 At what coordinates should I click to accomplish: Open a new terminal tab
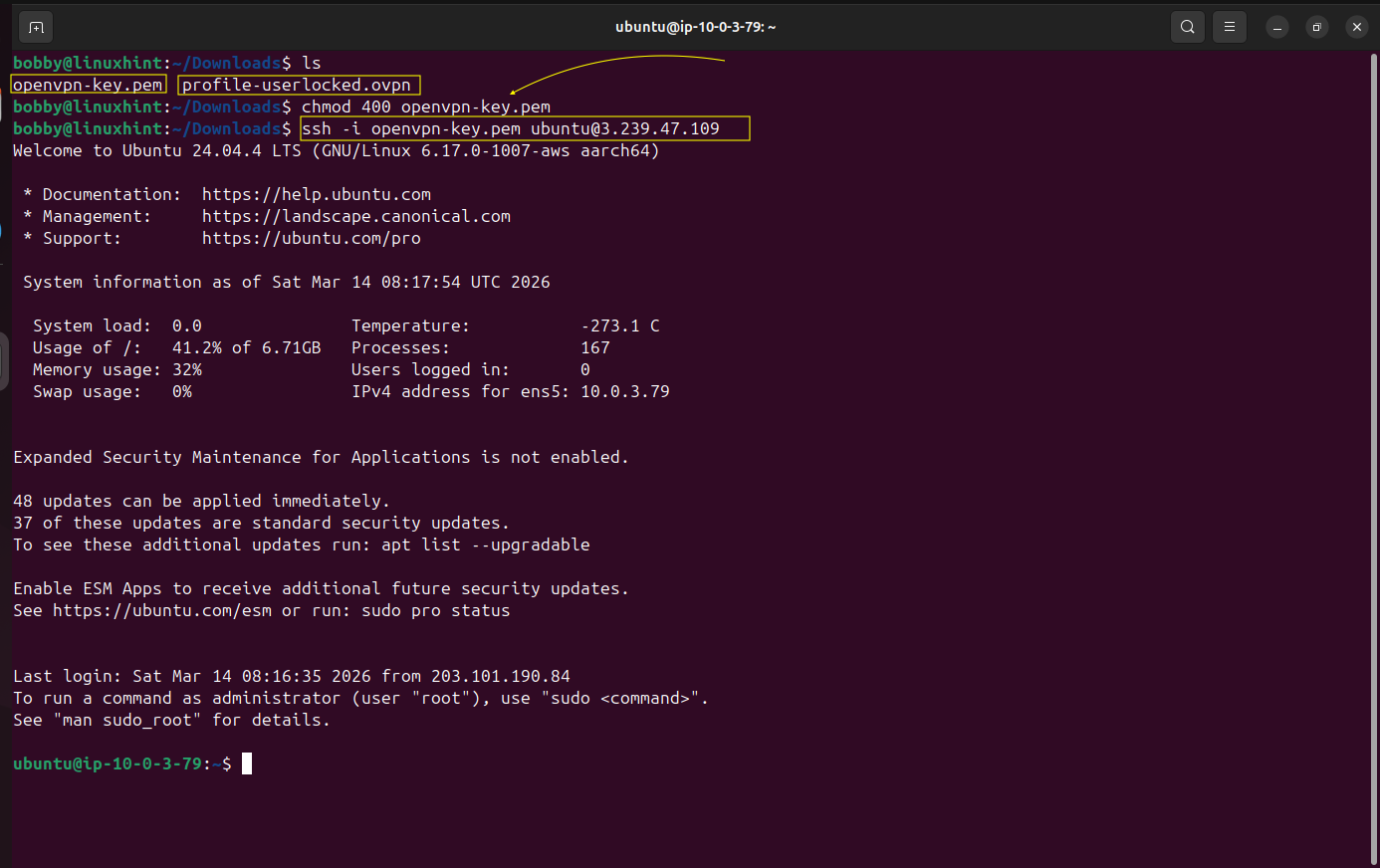point(36,27)
